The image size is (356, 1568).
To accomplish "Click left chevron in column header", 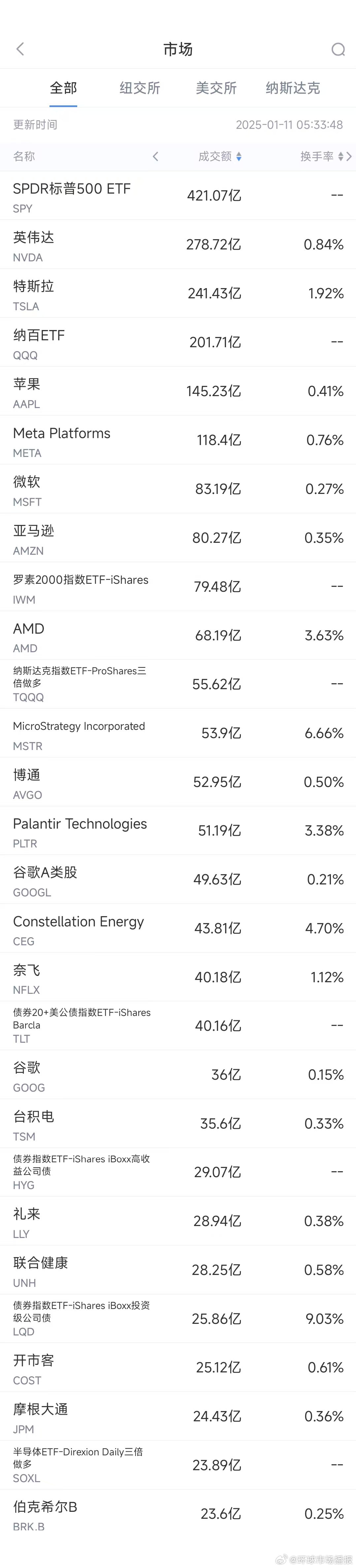I will [155, 156].
